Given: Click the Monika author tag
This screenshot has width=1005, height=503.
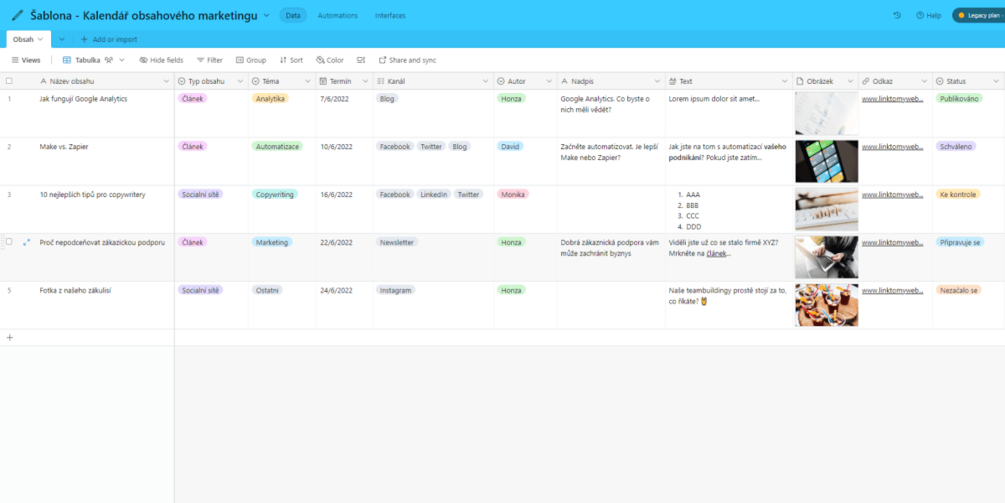Looking at the screenshot, I should point(513,194).
